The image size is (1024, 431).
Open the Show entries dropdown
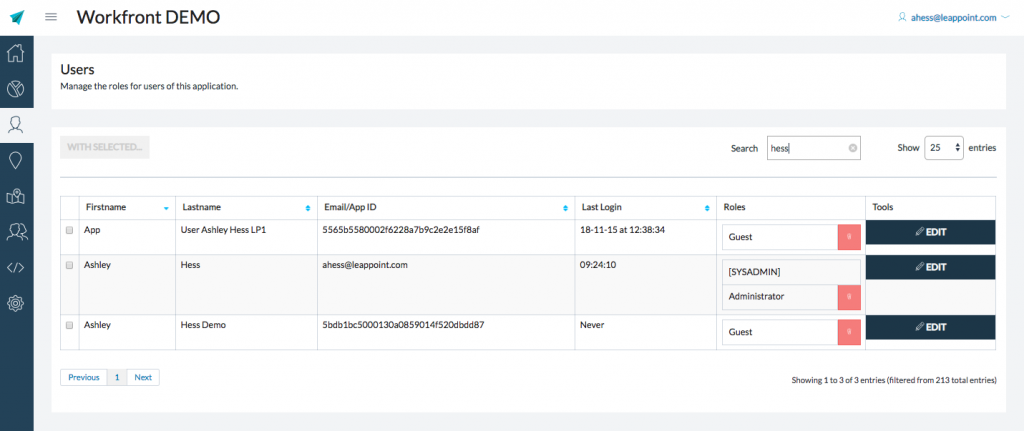pyautogui.click(x=943, y=147)
